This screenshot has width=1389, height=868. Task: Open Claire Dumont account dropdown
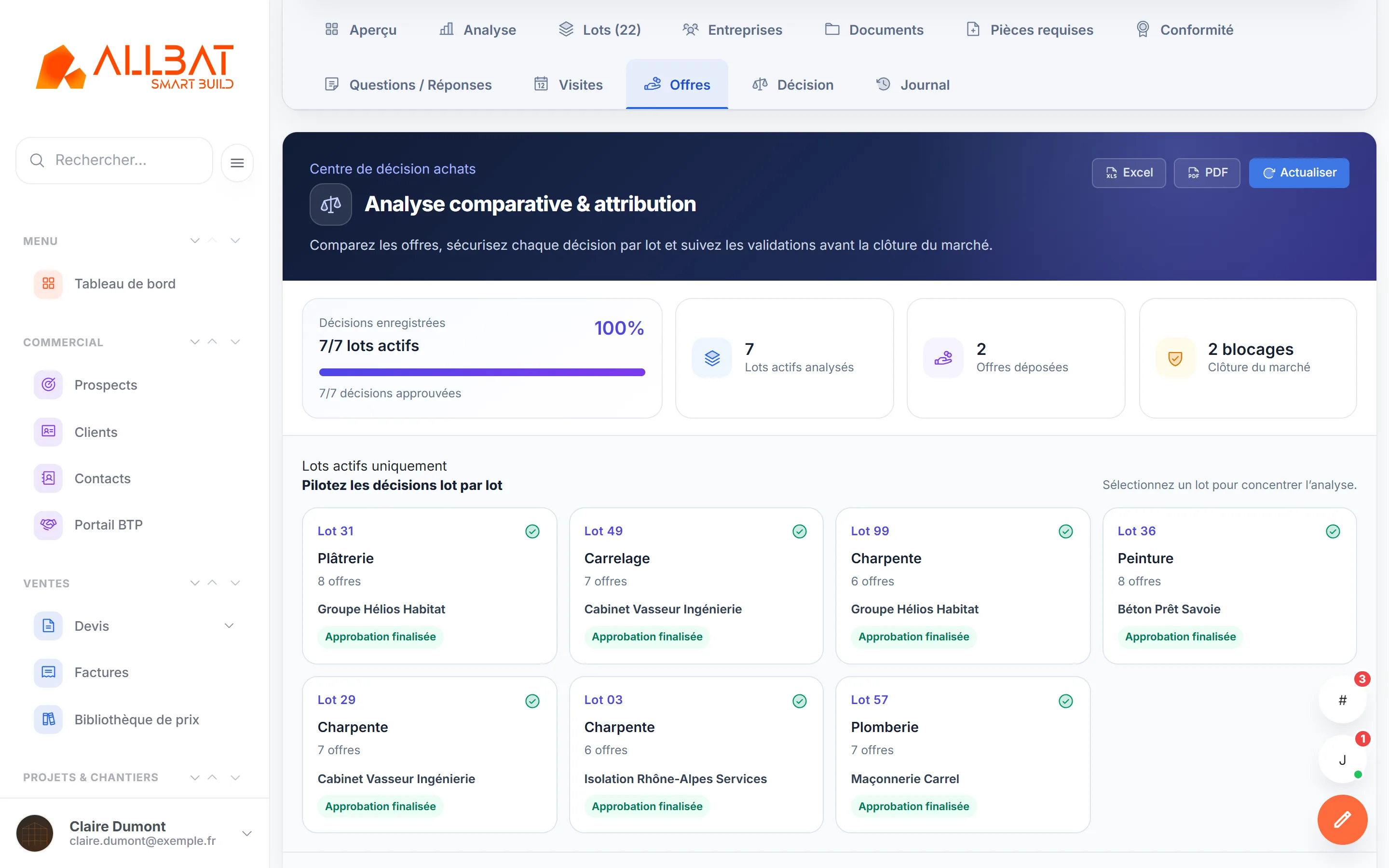click(247, 834)
